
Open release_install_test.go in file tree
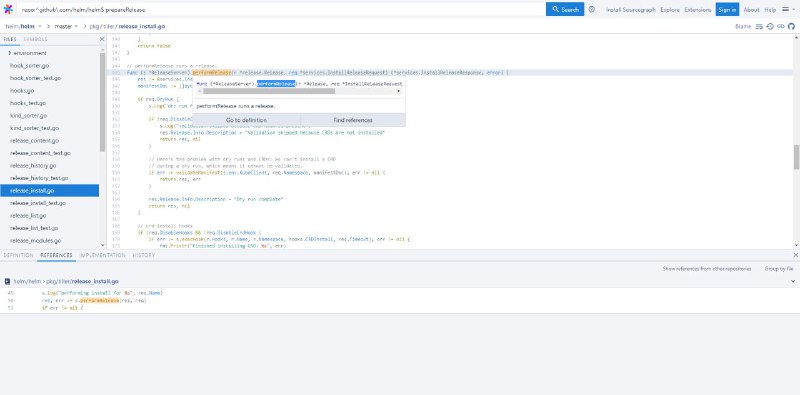coord(38,203)
